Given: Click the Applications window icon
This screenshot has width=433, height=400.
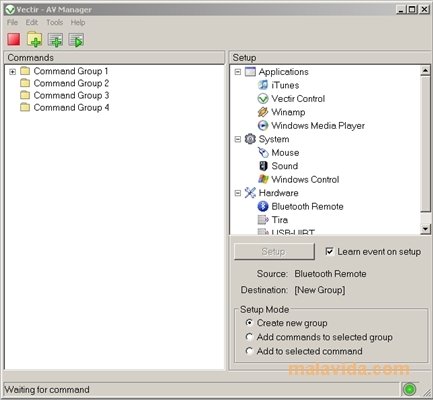Looking at the screenshot, I should pos(250,72).
